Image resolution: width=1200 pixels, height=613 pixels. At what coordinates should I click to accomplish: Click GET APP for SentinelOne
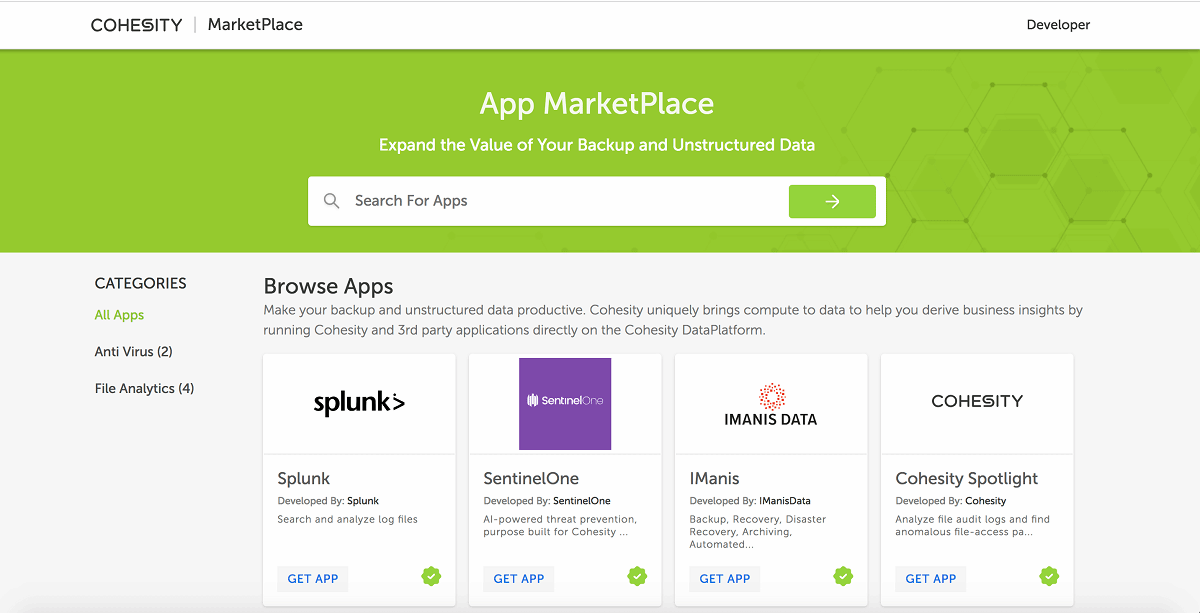click(x=518, y=578)
